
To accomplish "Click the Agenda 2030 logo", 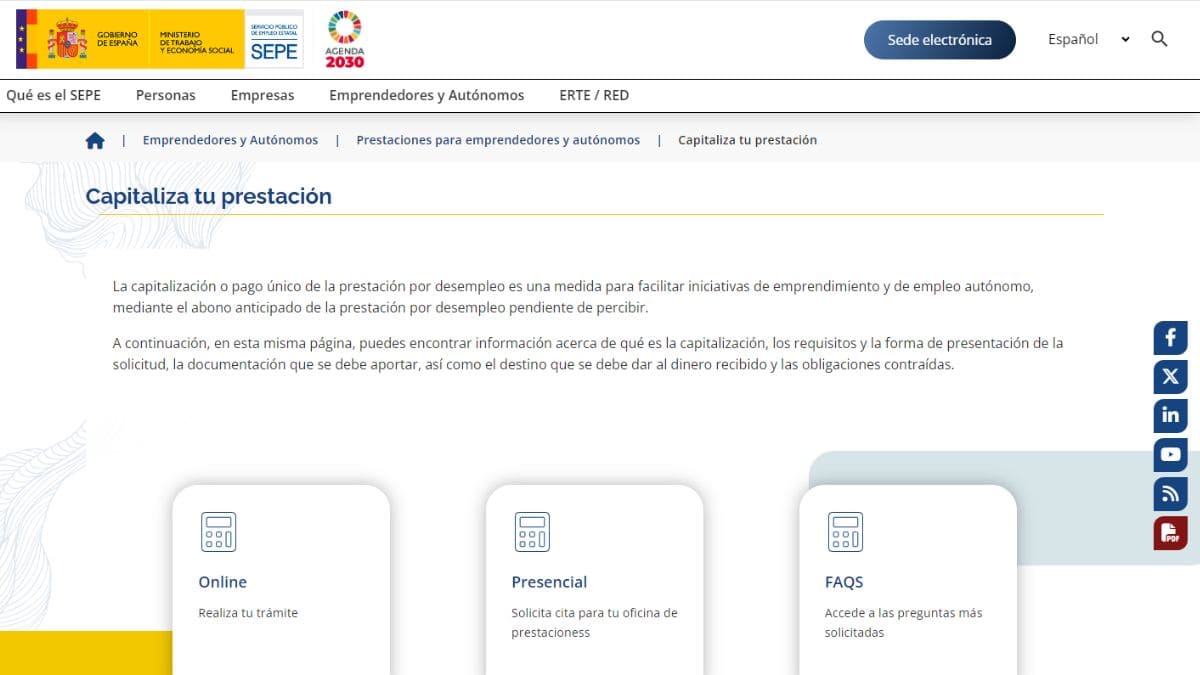I will point(345,39).
